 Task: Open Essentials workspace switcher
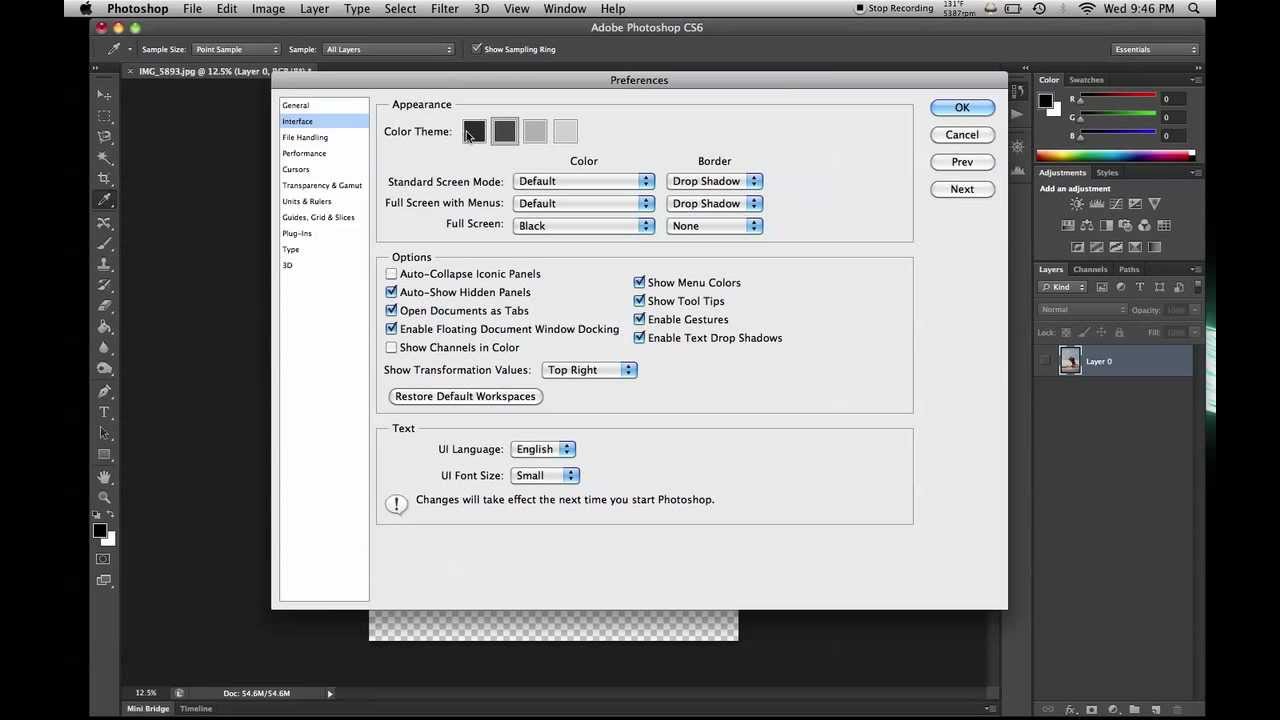coord(1155,49)
